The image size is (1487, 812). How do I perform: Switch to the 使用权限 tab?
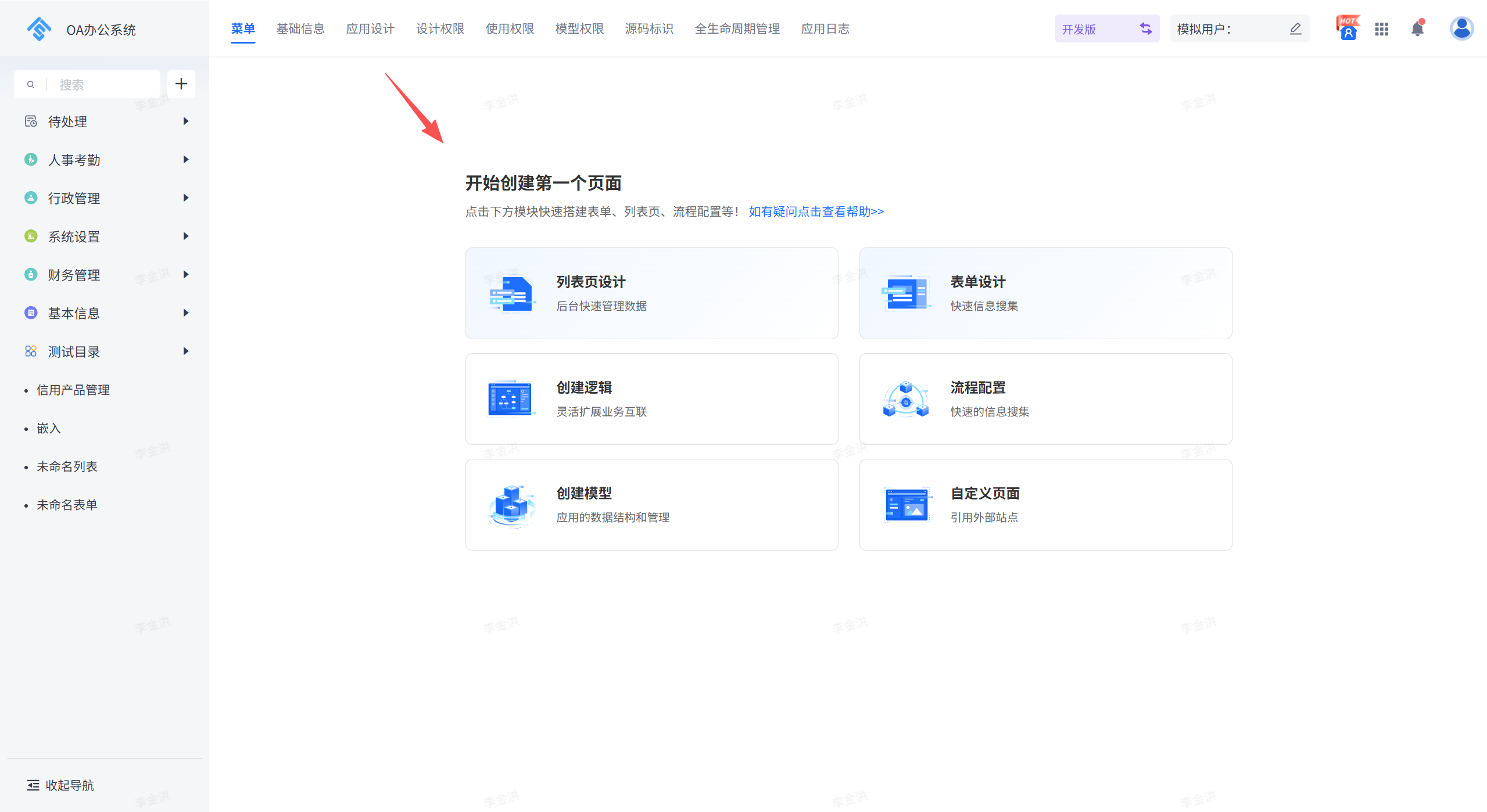(510, 28)
